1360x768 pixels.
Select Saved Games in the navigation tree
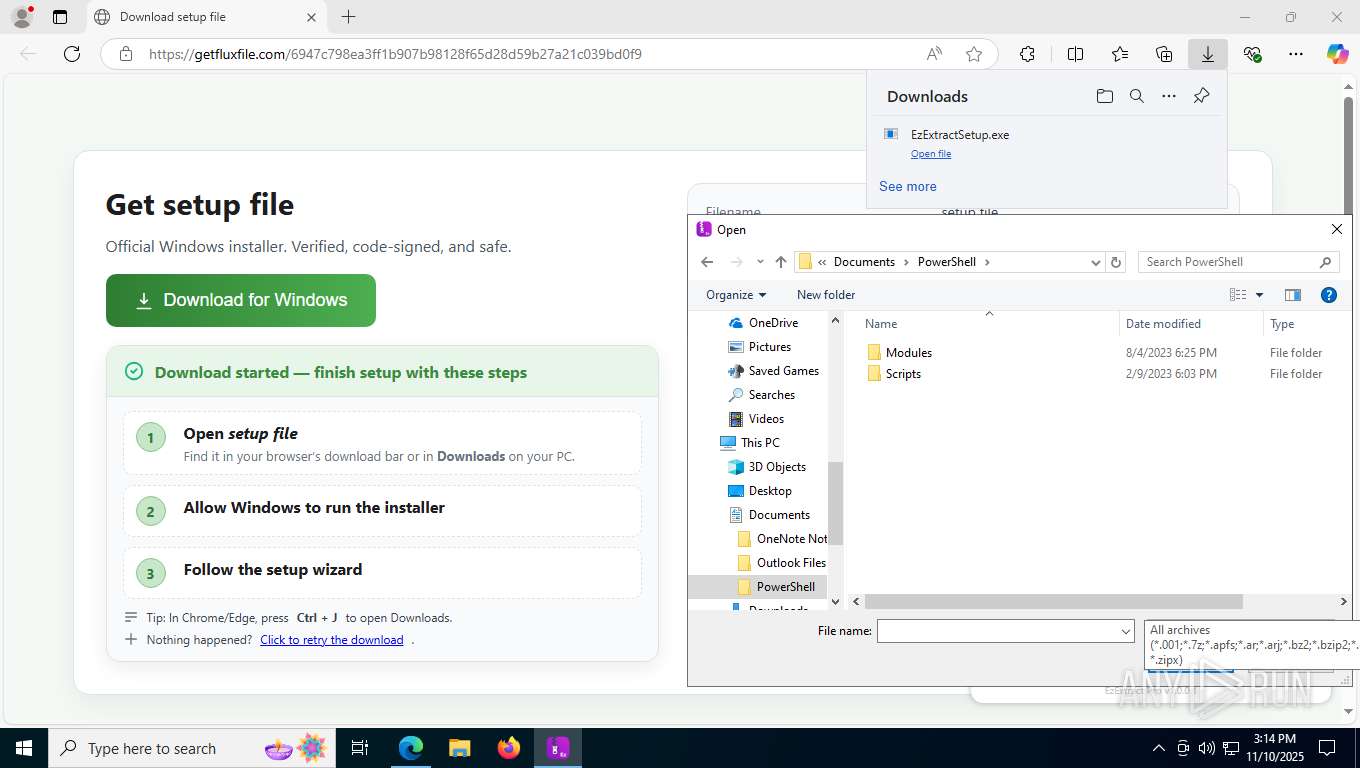pos(784,371)
